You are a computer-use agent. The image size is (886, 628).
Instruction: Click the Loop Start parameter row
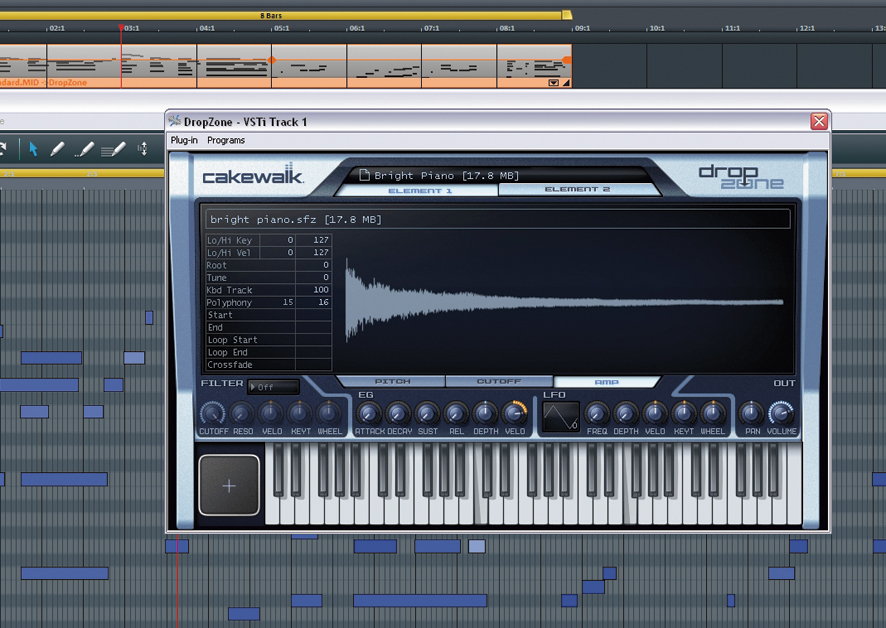[268, 340]
